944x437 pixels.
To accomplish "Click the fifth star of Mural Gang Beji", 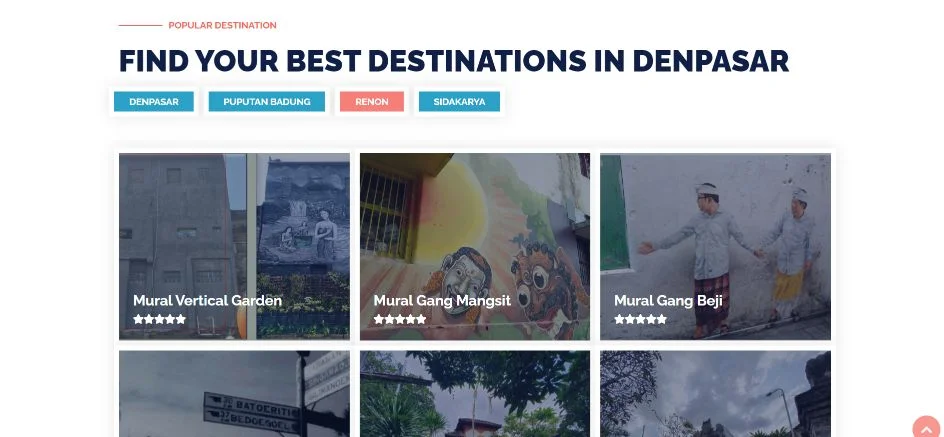I will pos(662,319).
